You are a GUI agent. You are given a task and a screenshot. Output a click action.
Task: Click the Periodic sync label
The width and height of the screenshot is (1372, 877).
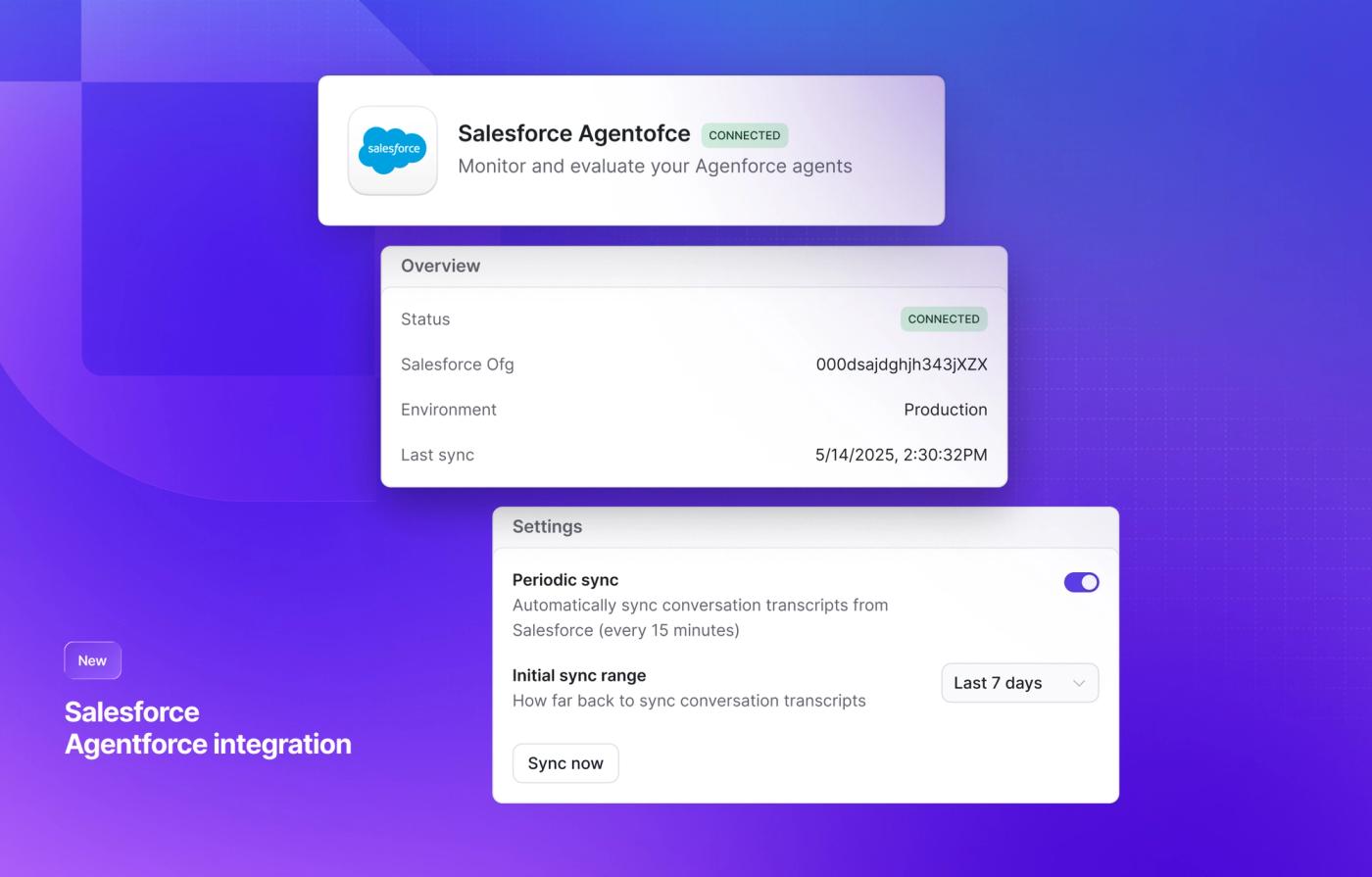565,580
